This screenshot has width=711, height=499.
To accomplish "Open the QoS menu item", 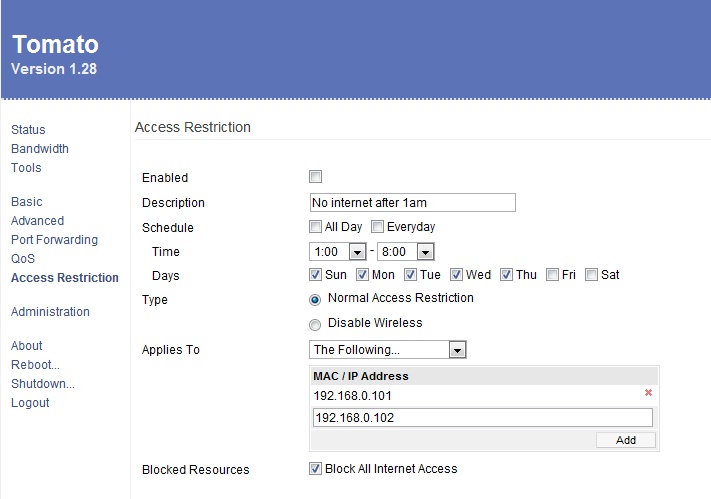I will tap(23, 259).
